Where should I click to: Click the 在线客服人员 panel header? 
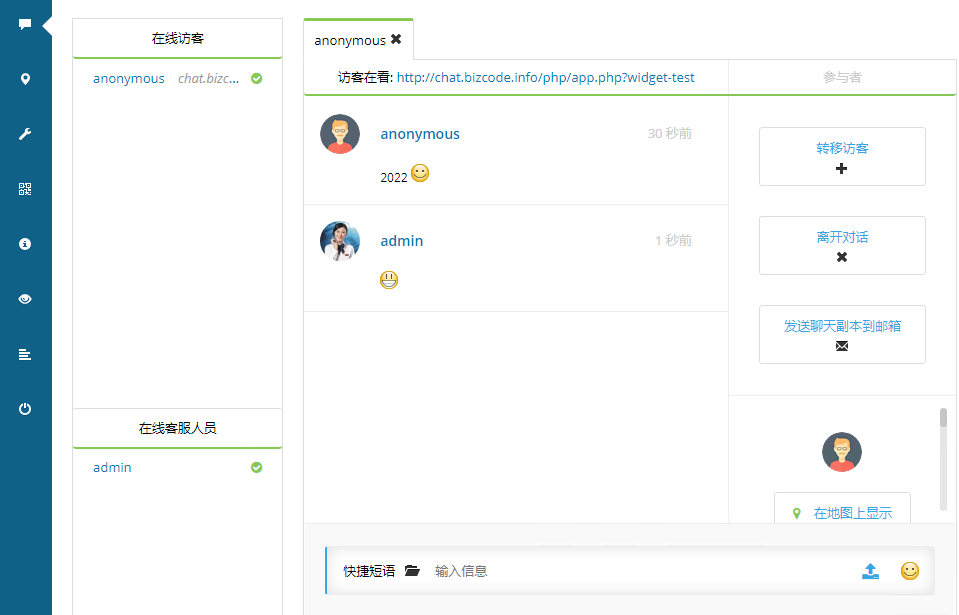[x=177, y=428]
